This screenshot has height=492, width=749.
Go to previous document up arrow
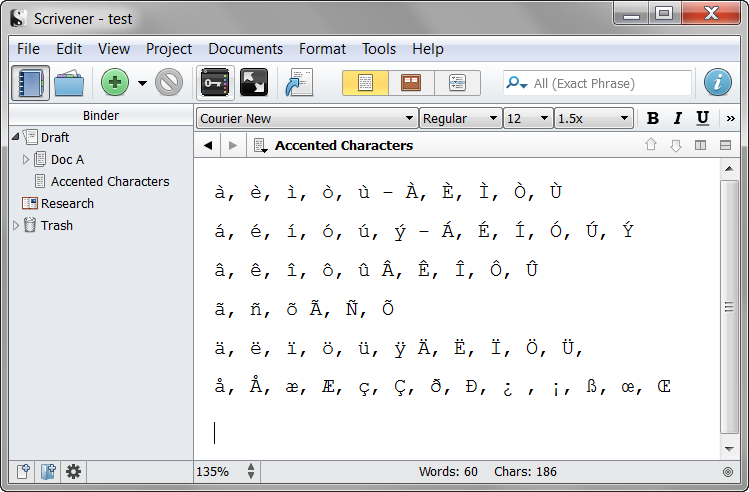point(651,145)
